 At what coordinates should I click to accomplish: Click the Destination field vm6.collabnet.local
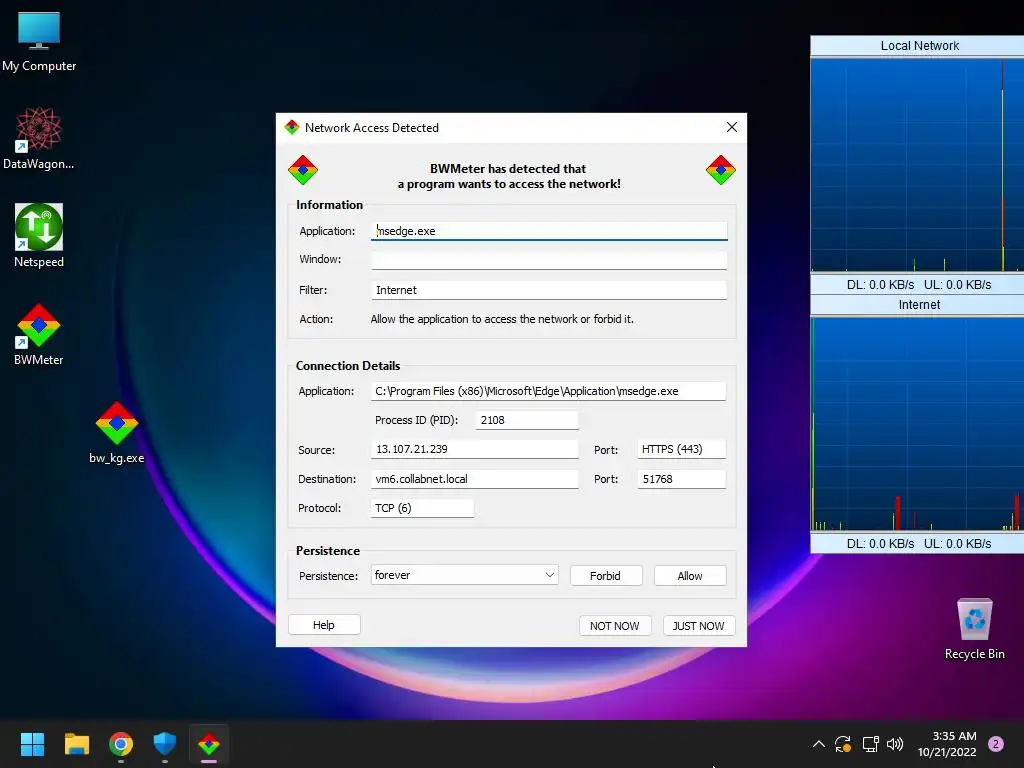474,479
